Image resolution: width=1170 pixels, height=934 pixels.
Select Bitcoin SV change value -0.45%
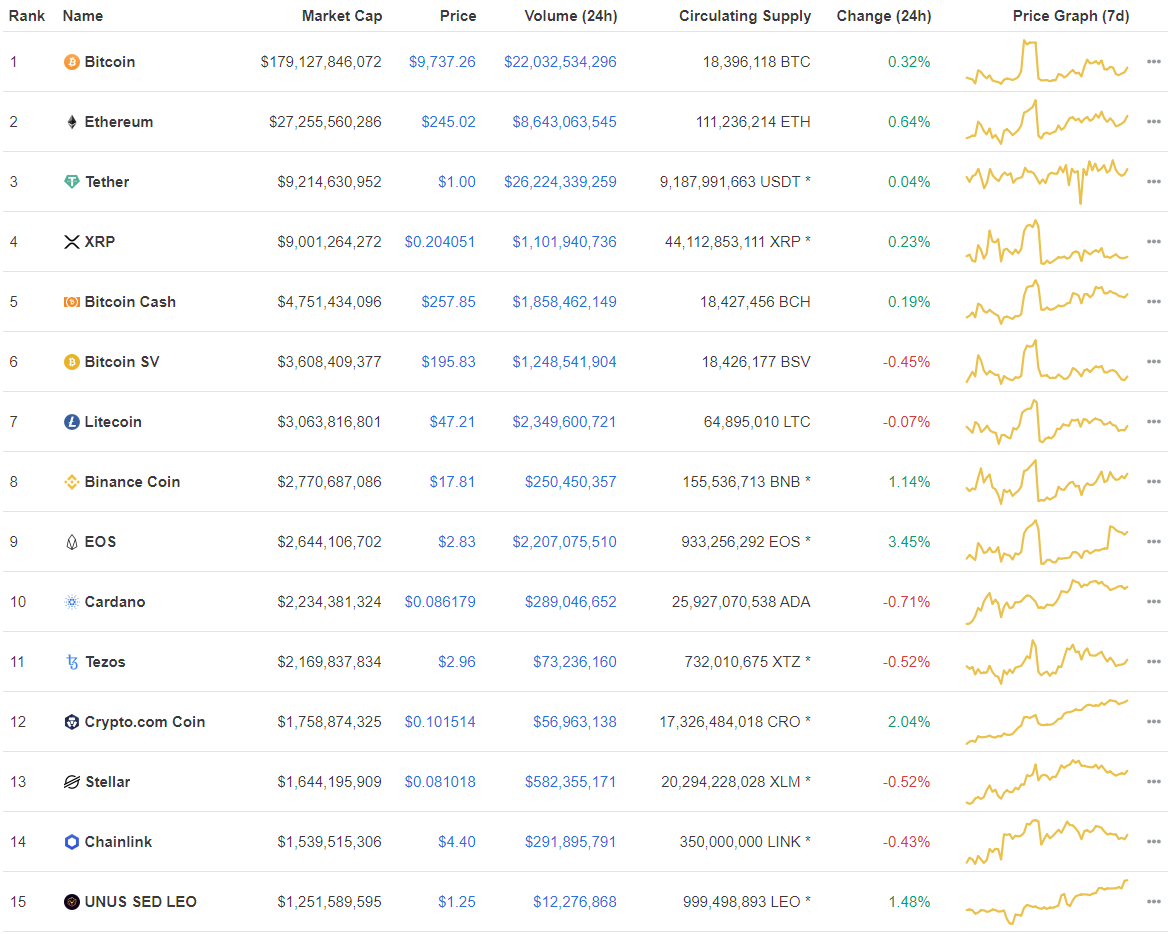pos(907,362)
